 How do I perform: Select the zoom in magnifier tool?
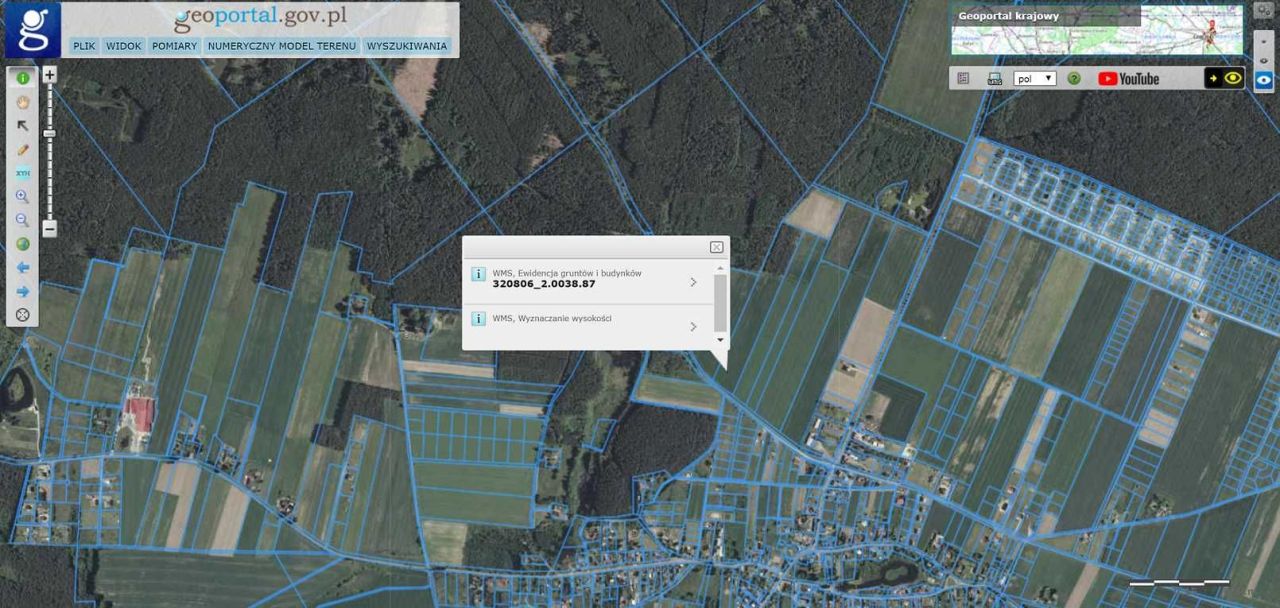click(22, 197)
